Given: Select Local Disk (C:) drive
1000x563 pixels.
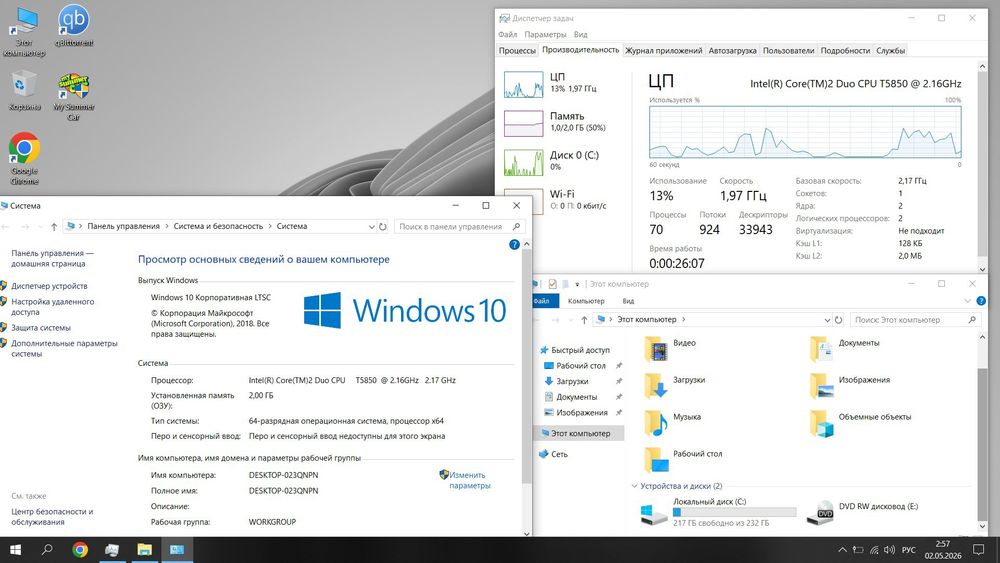Looking at the screenshot, I should (x=718, y=512).
